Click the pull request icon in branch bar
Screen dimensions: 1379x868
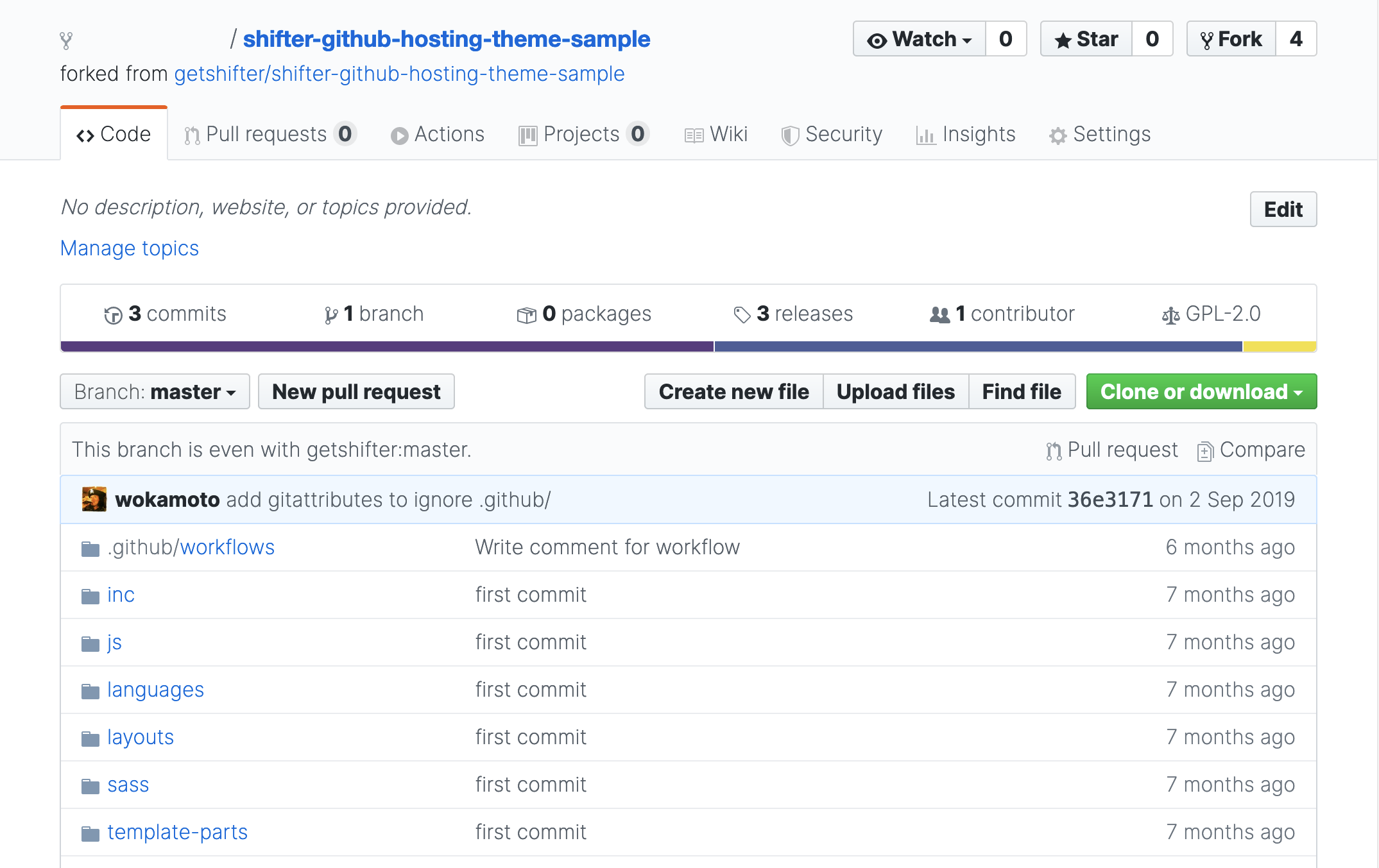tap(1054, 451)
